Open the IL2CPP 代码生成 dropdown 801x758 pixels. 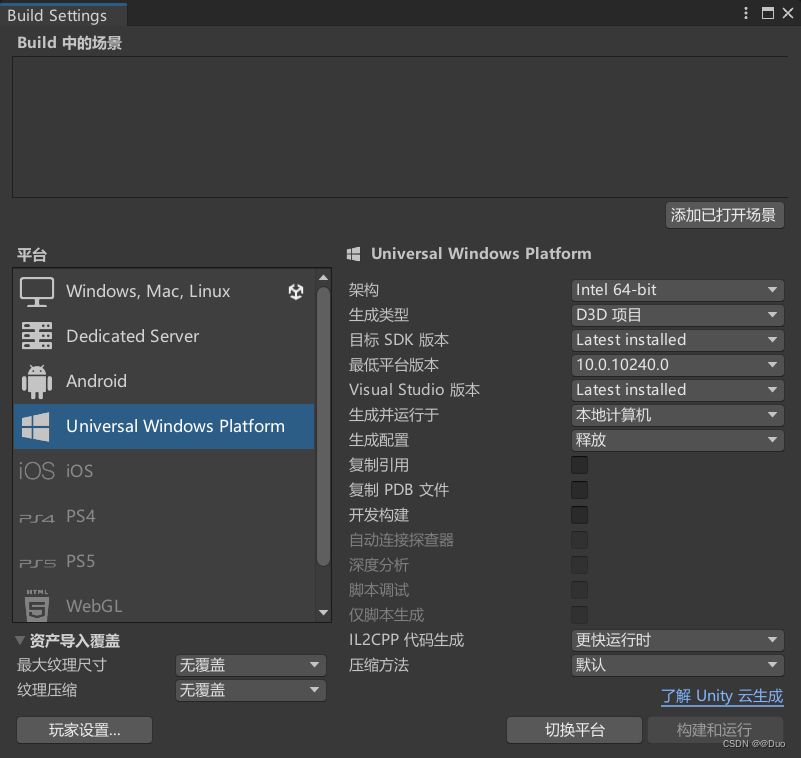677,641
